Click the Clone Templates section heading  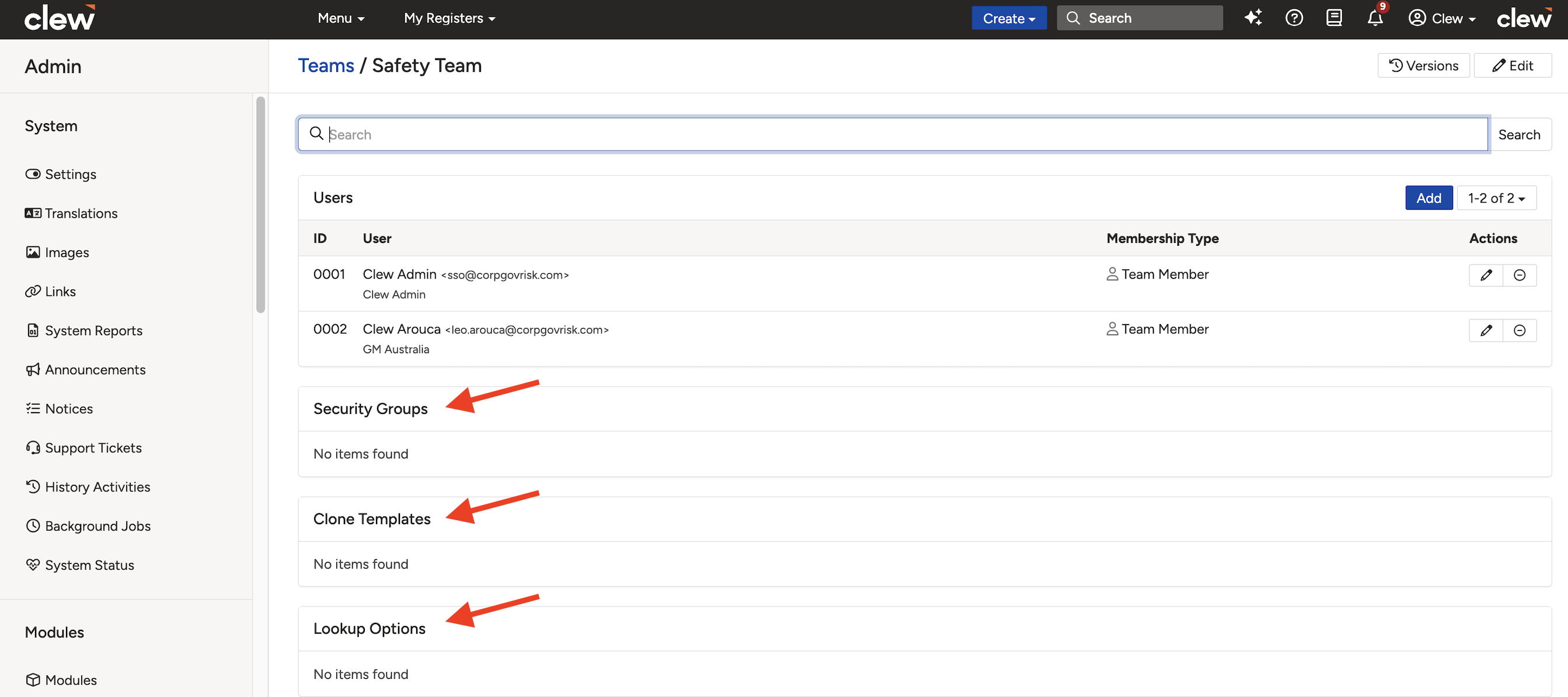tap(371, 518)
